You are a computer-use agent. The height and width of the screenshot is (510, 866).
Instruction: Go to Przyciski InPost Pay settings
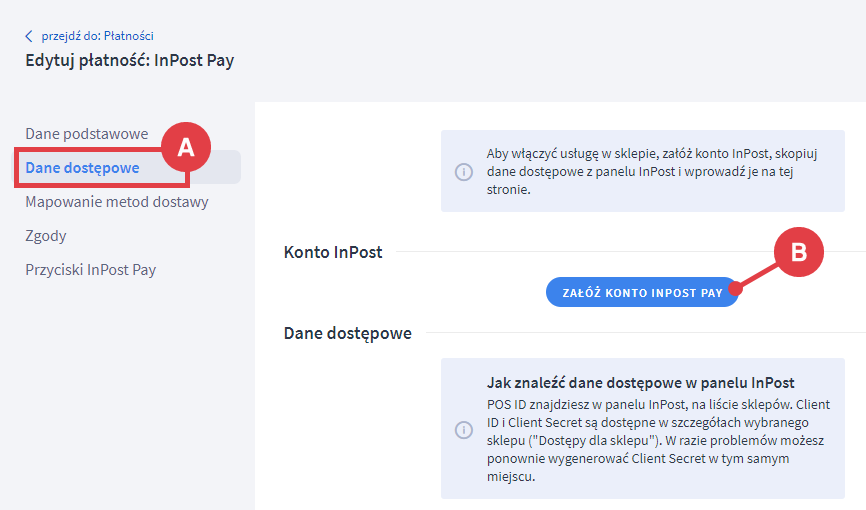tap(90, 270)
